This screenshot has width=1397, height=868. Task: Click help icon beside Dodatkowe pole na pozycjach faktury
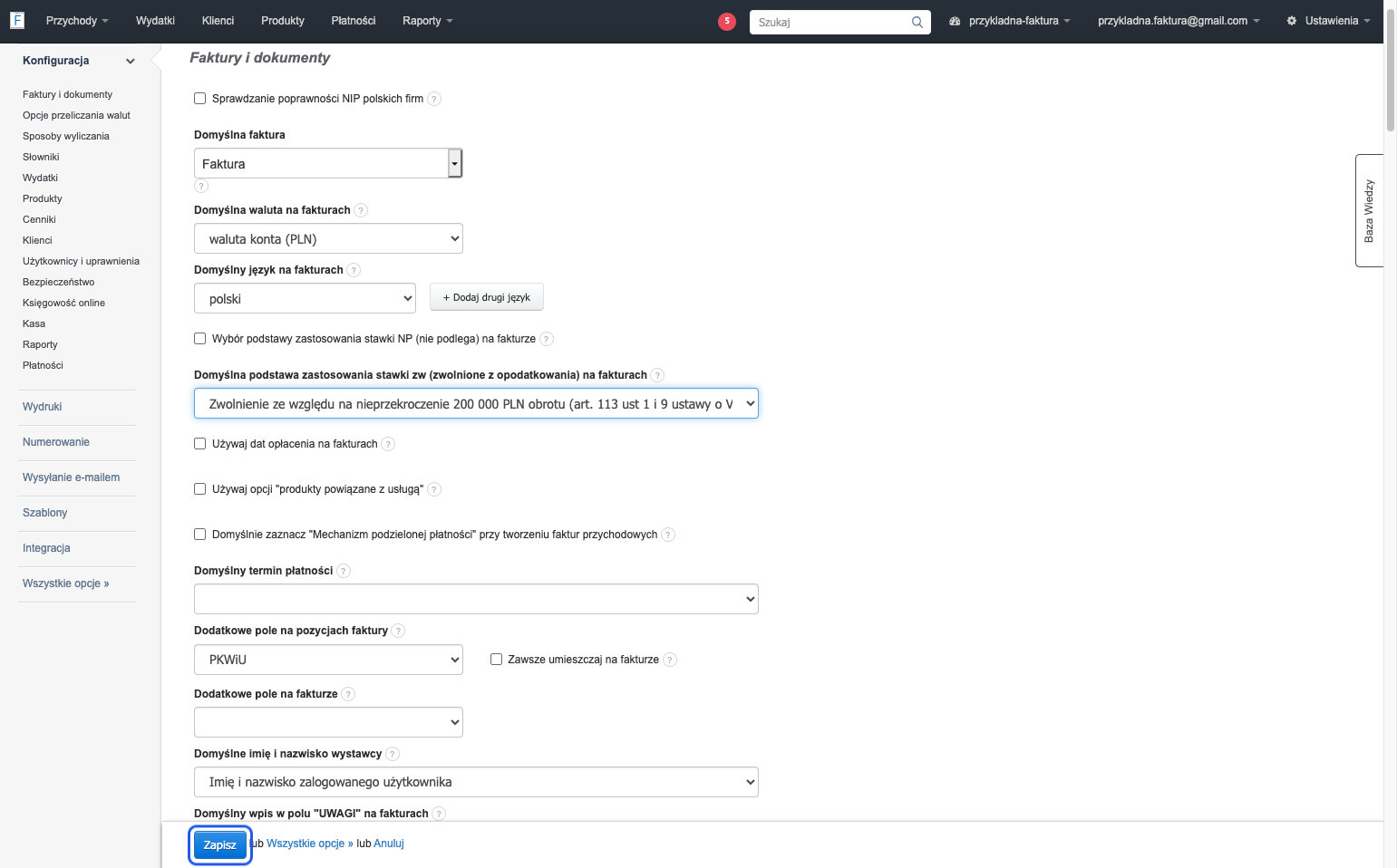point(398,631)
